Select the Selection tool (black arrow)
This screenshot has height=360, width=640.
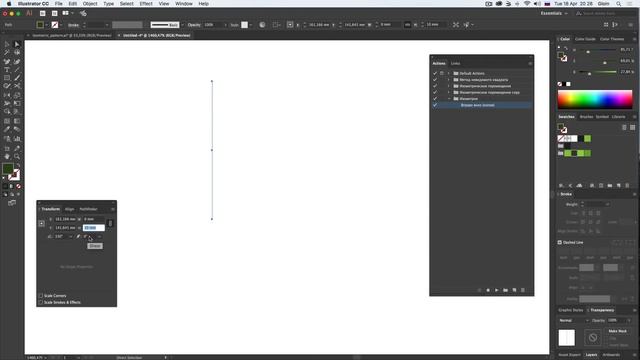(x=7, y=44)
